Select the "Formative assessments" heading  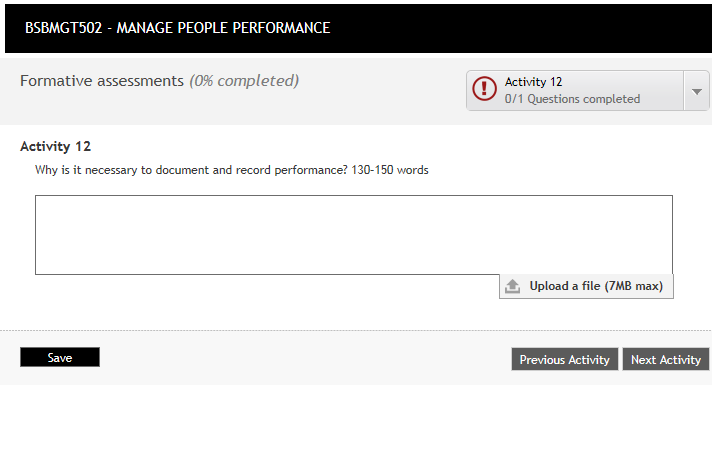pos(102,81)
